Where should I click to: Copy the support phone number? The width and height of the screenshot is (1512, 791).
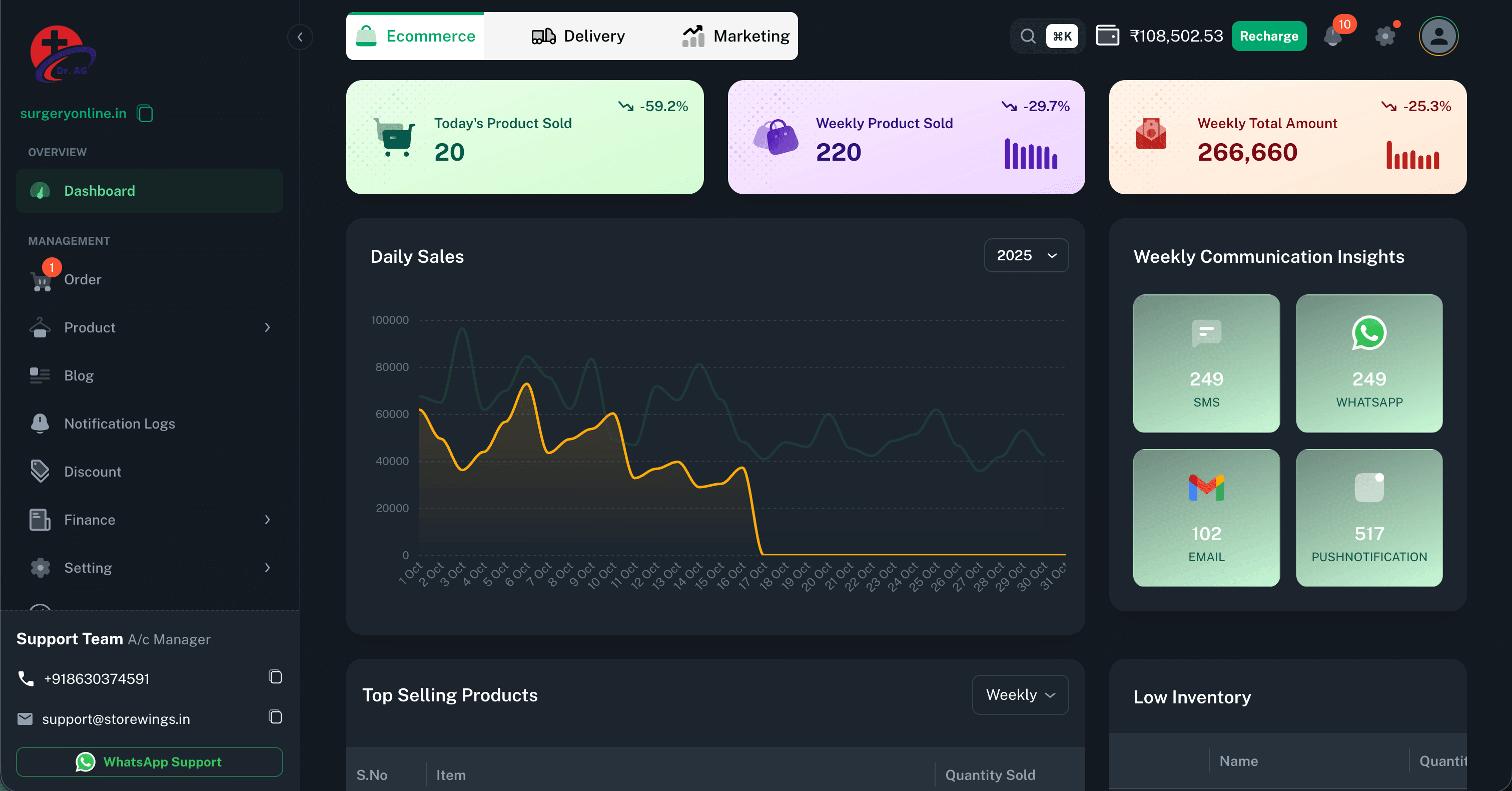pos(275,677)
